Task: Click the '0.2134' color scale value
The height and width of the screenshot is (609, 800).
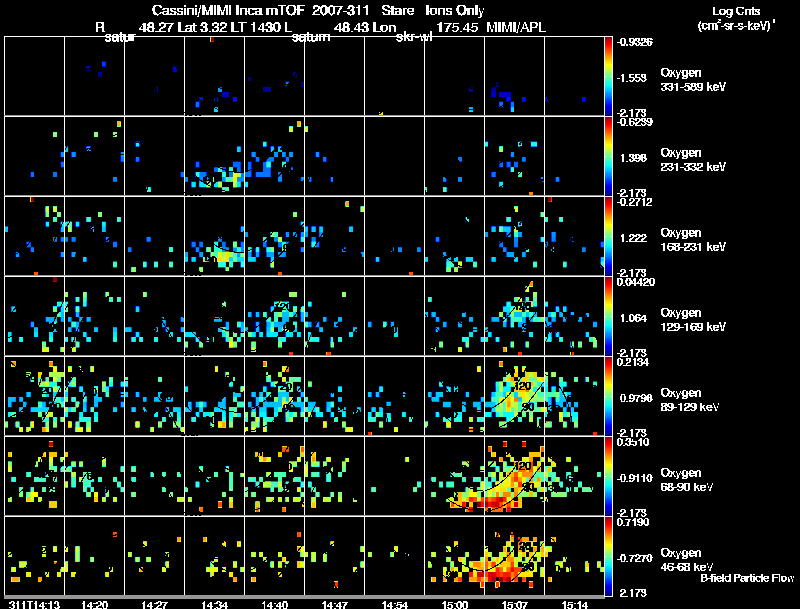Action: 633,362
